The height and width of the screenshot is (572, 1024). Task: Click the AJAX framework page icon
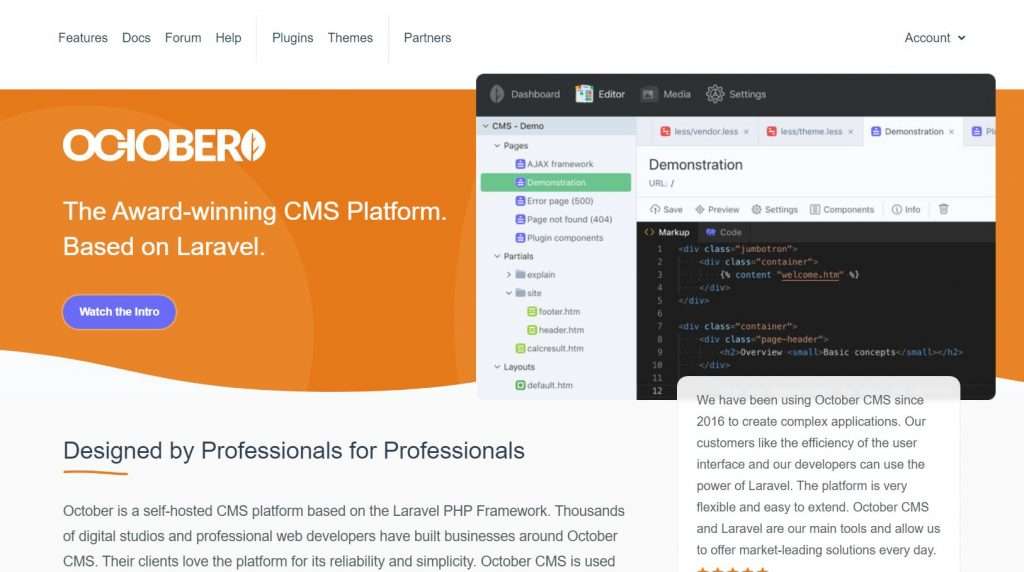pos(520,164)
